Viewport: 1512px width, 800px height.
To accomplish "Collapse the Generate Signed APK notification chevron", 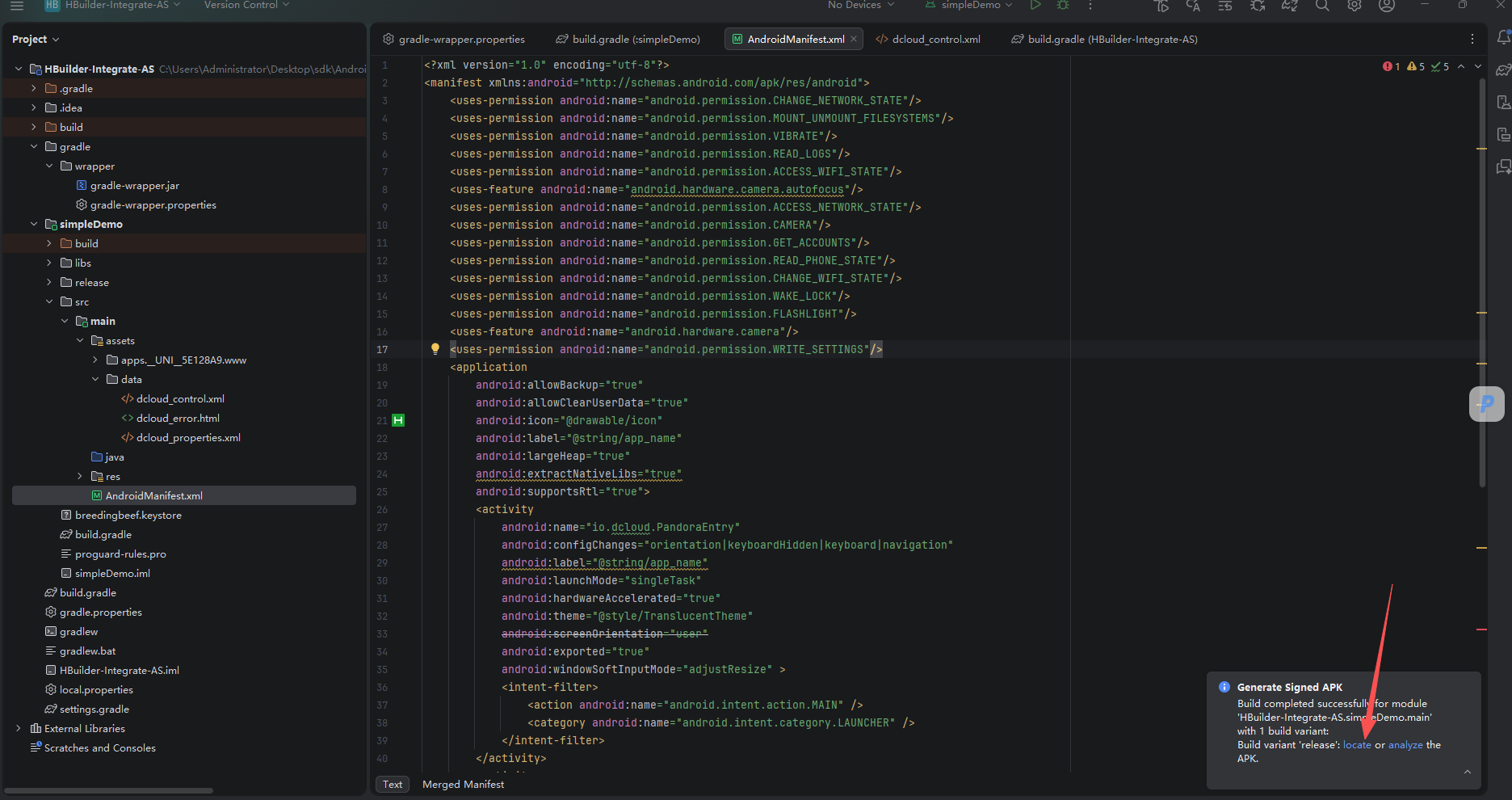I will tap(1468, 772).
